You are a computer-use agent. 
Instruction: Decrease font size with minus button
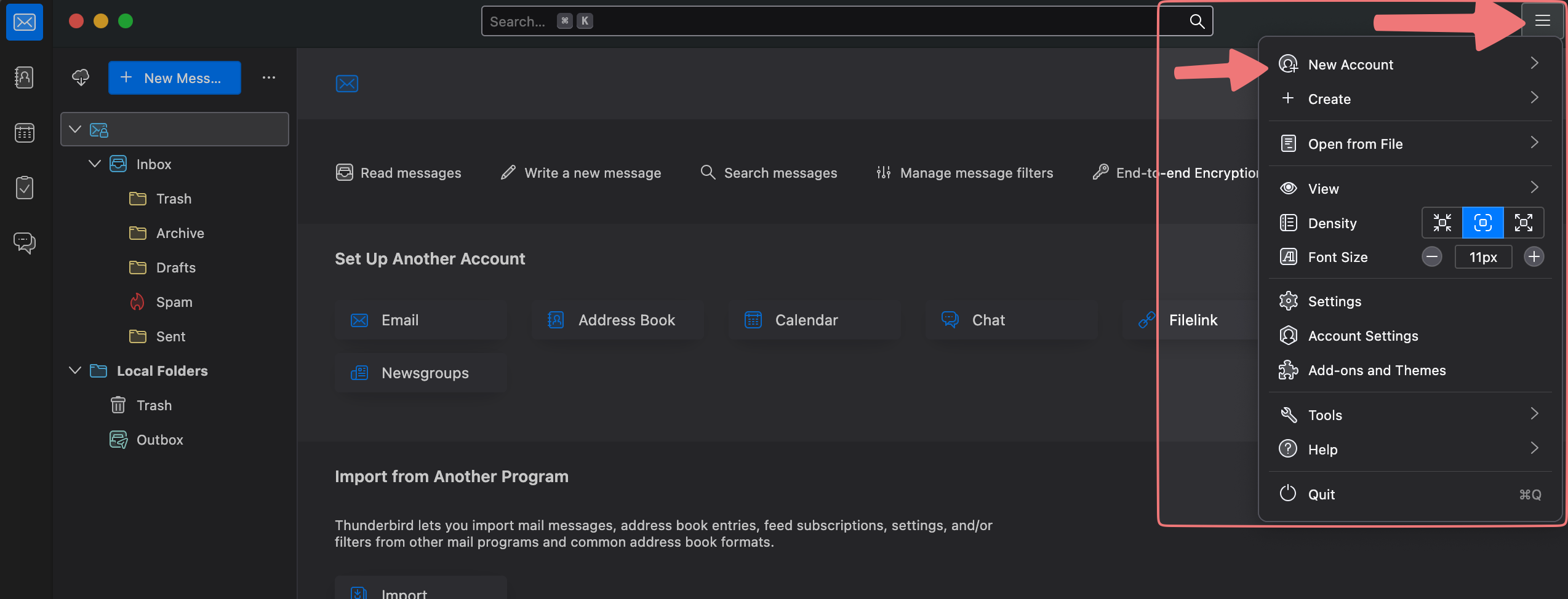pos(1432,256)
